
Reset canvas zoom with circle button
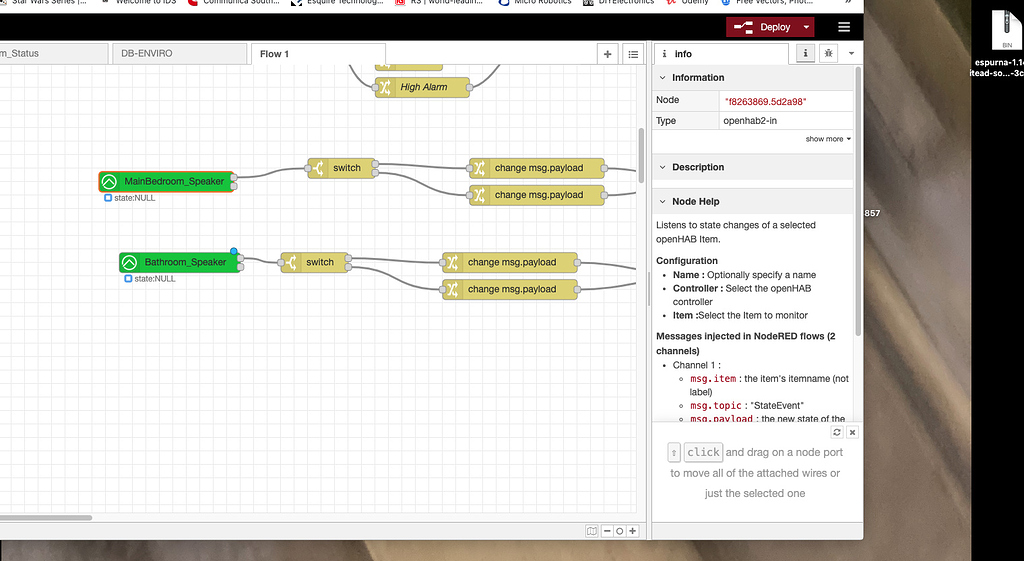pos(620,531)
